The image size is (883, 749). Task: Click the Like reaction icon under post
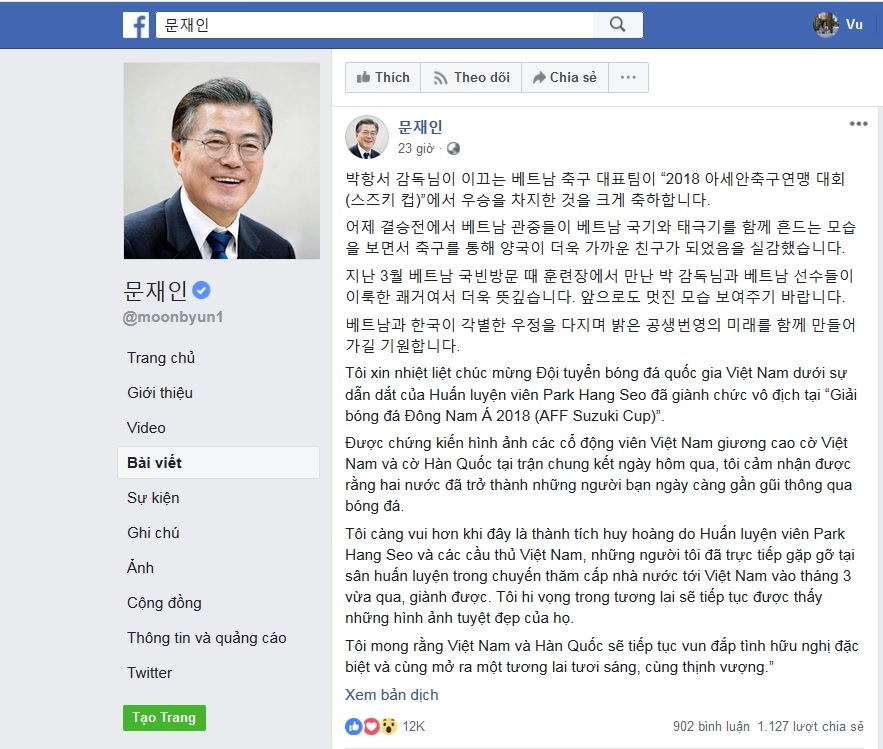[x=353, y=726]
